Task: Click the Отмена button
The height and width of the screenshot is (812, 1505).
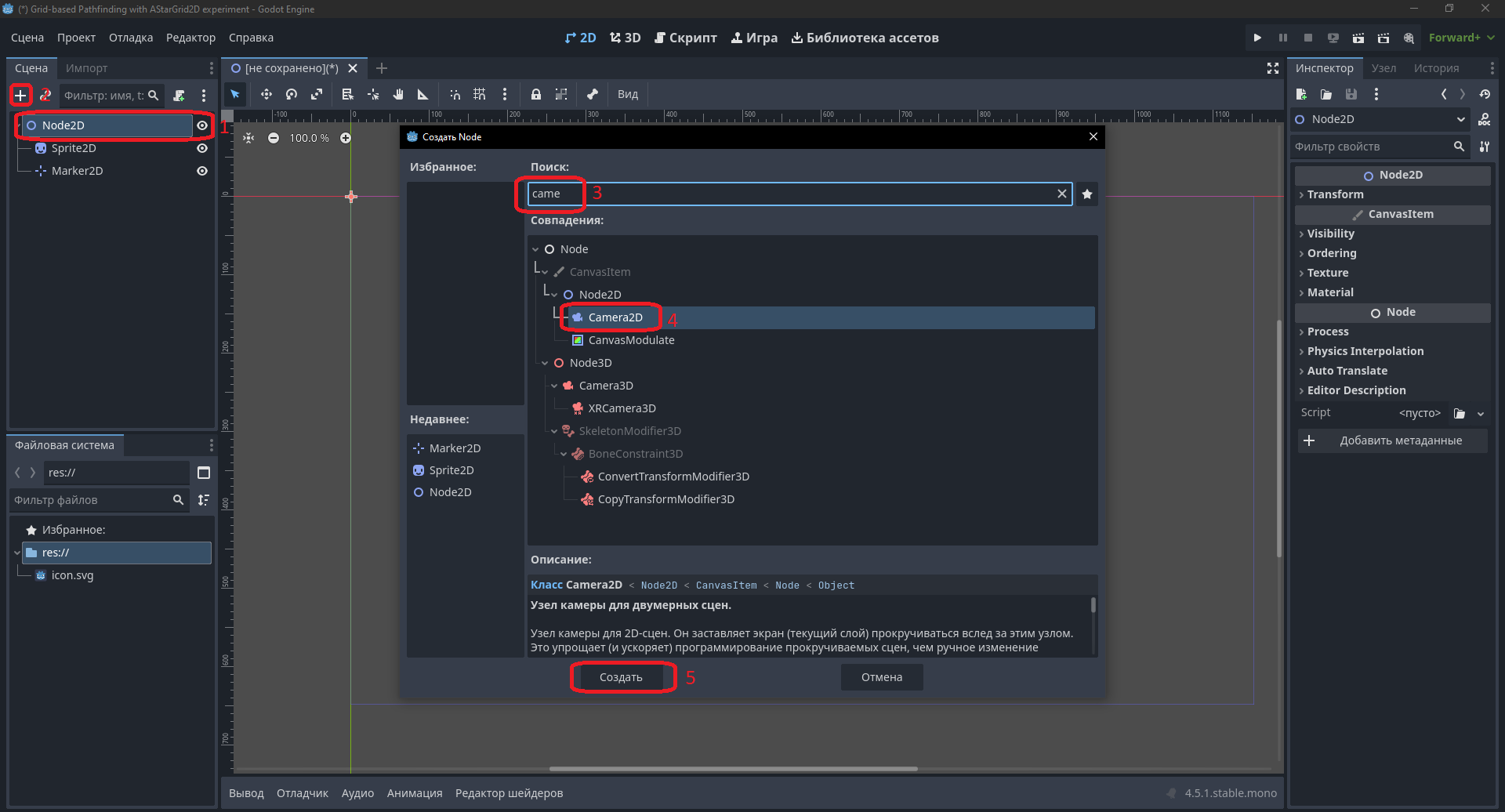Action: pos(882,677)
